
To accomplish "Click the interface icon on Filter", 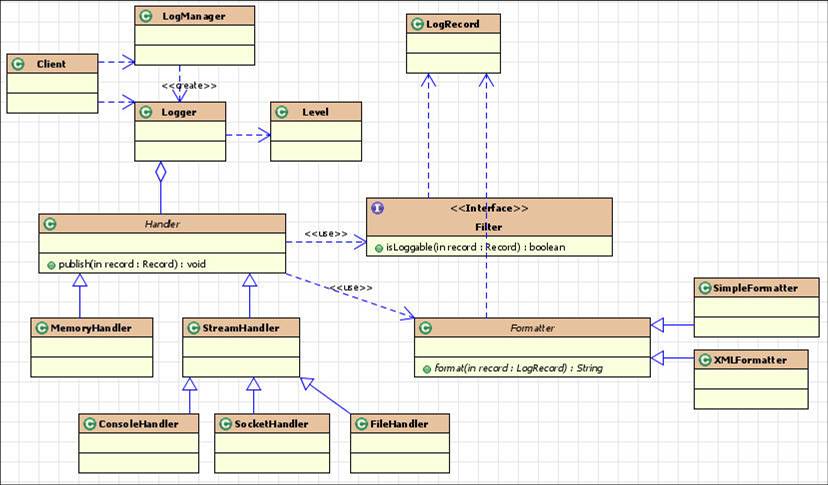I will [377, 208].
